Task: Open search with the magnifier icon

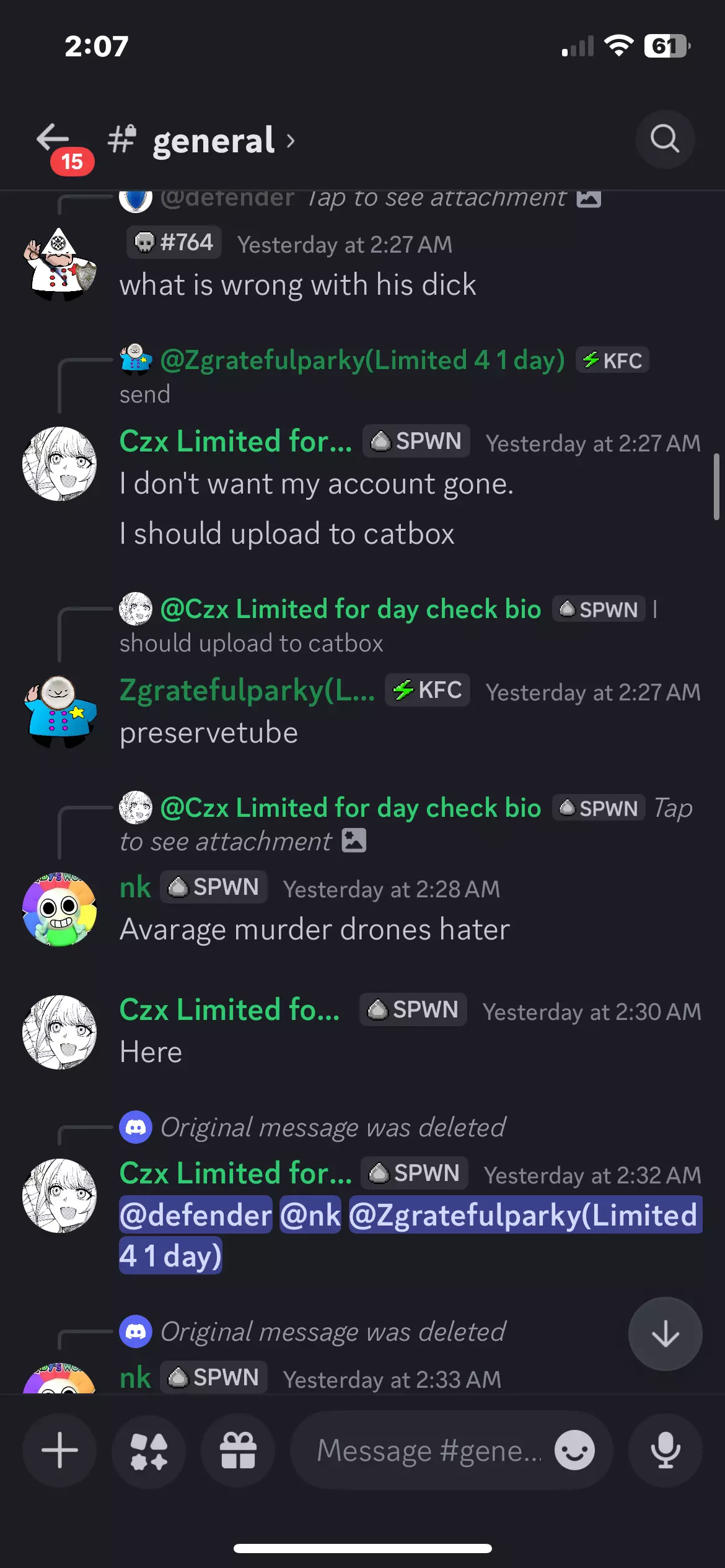Action: coord(665,139)
